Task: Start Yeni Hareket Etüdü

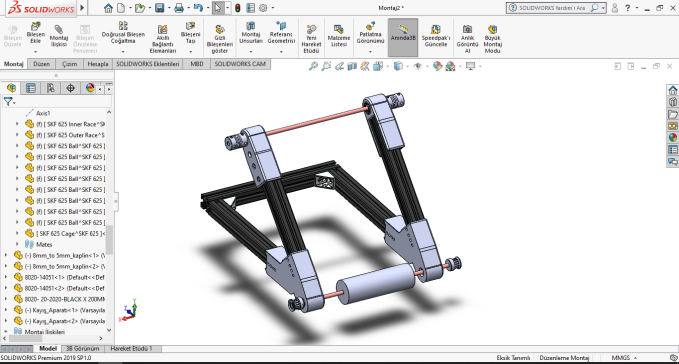Action: [311, 39]
